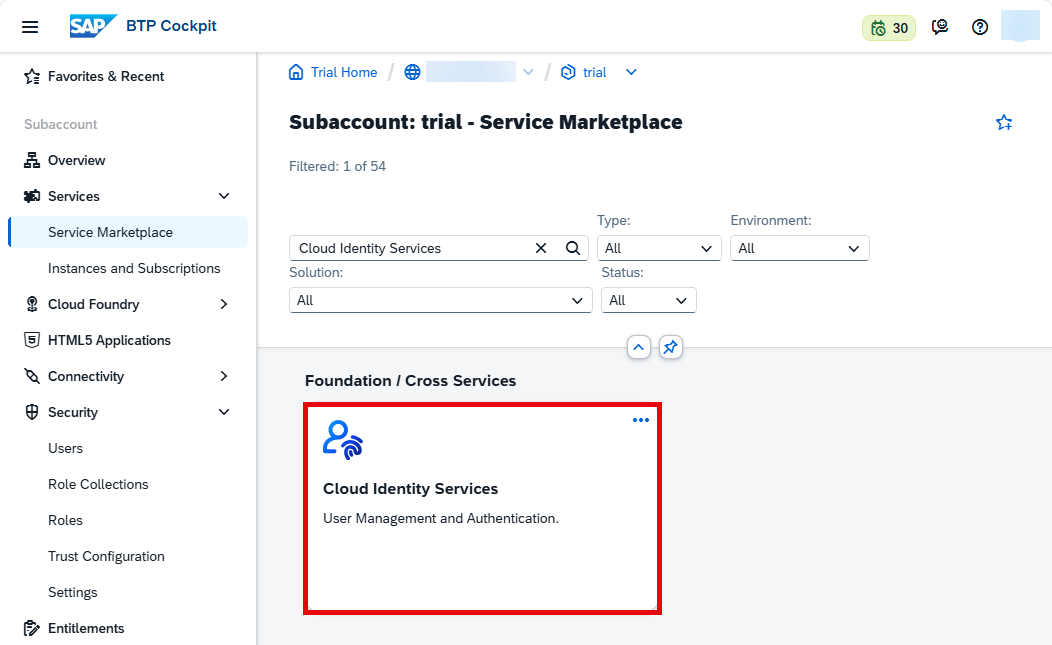Click the Foundation / Cross Services heading

pyautogui.click(x=411, y=381)
